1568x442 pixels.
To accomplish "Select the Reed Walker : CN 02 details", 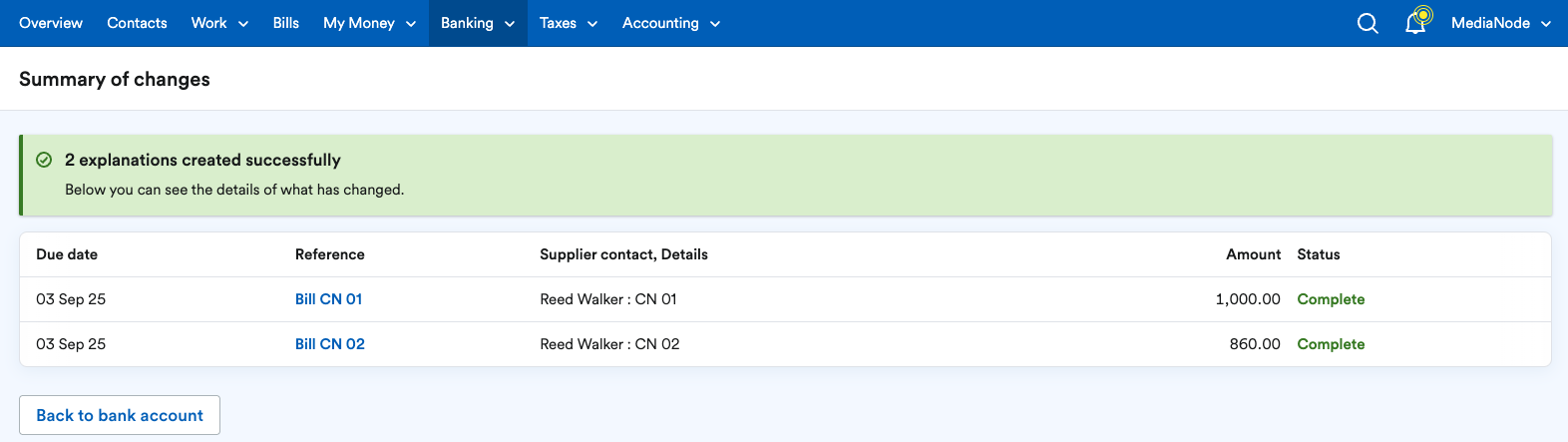I will point(609,344).
